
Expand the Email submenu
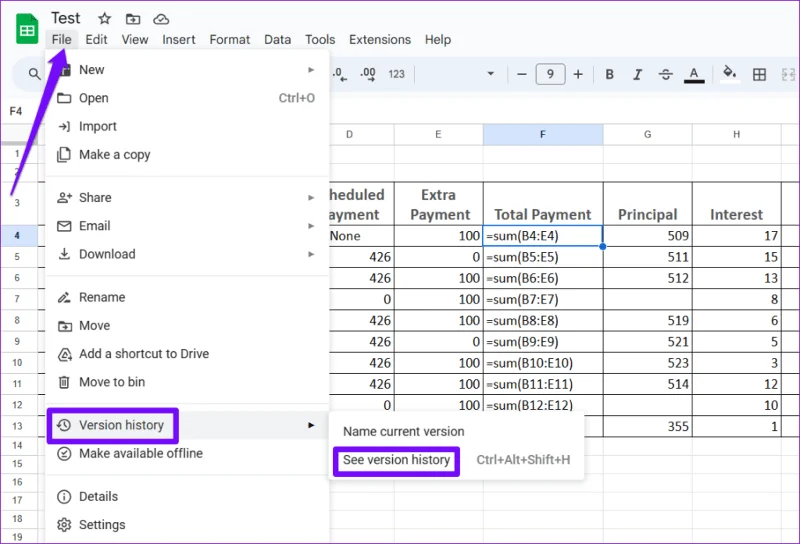point(187,226)
